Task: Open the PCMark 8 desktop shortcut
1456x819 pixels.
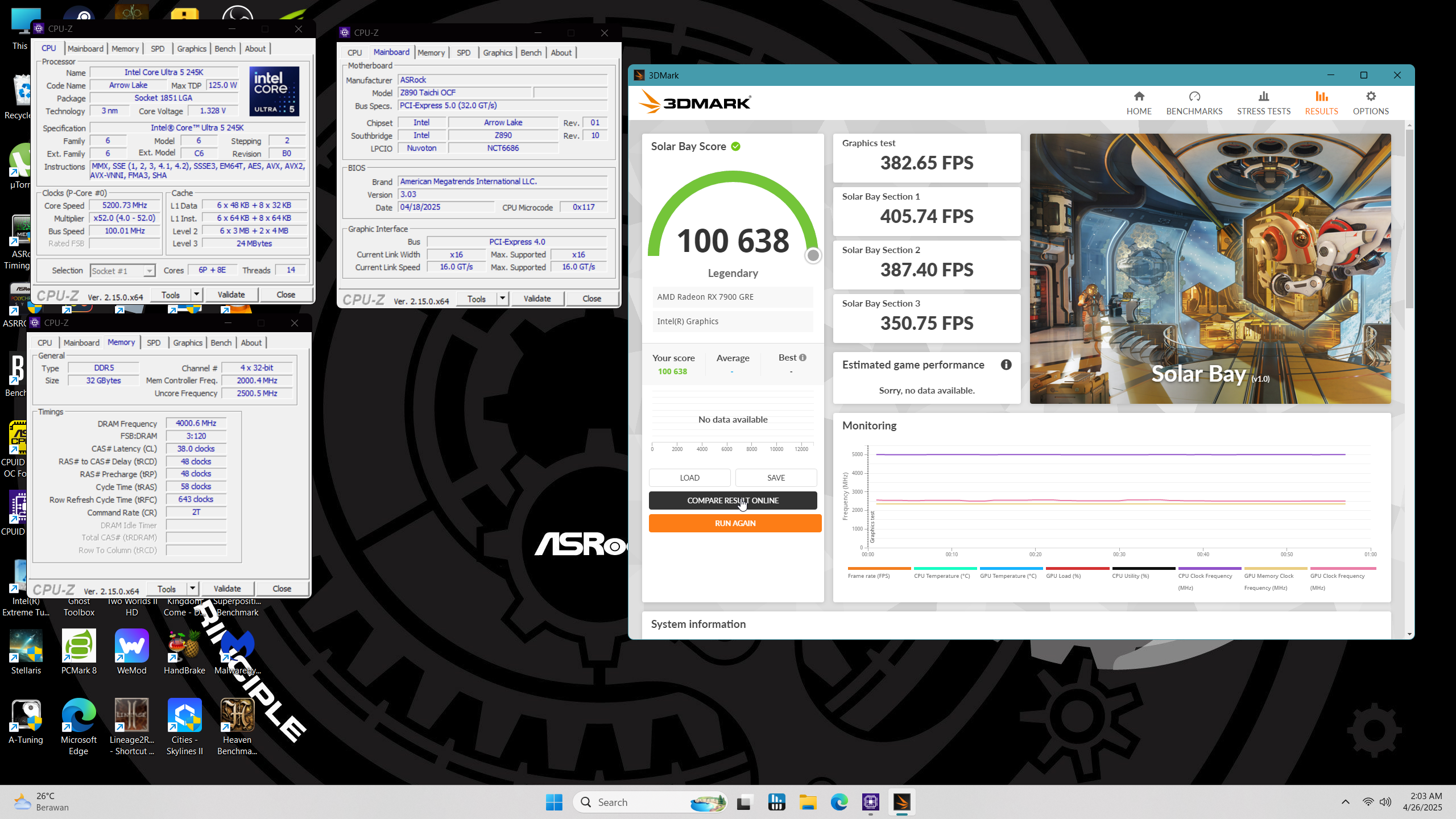Action: click(79, 652)
